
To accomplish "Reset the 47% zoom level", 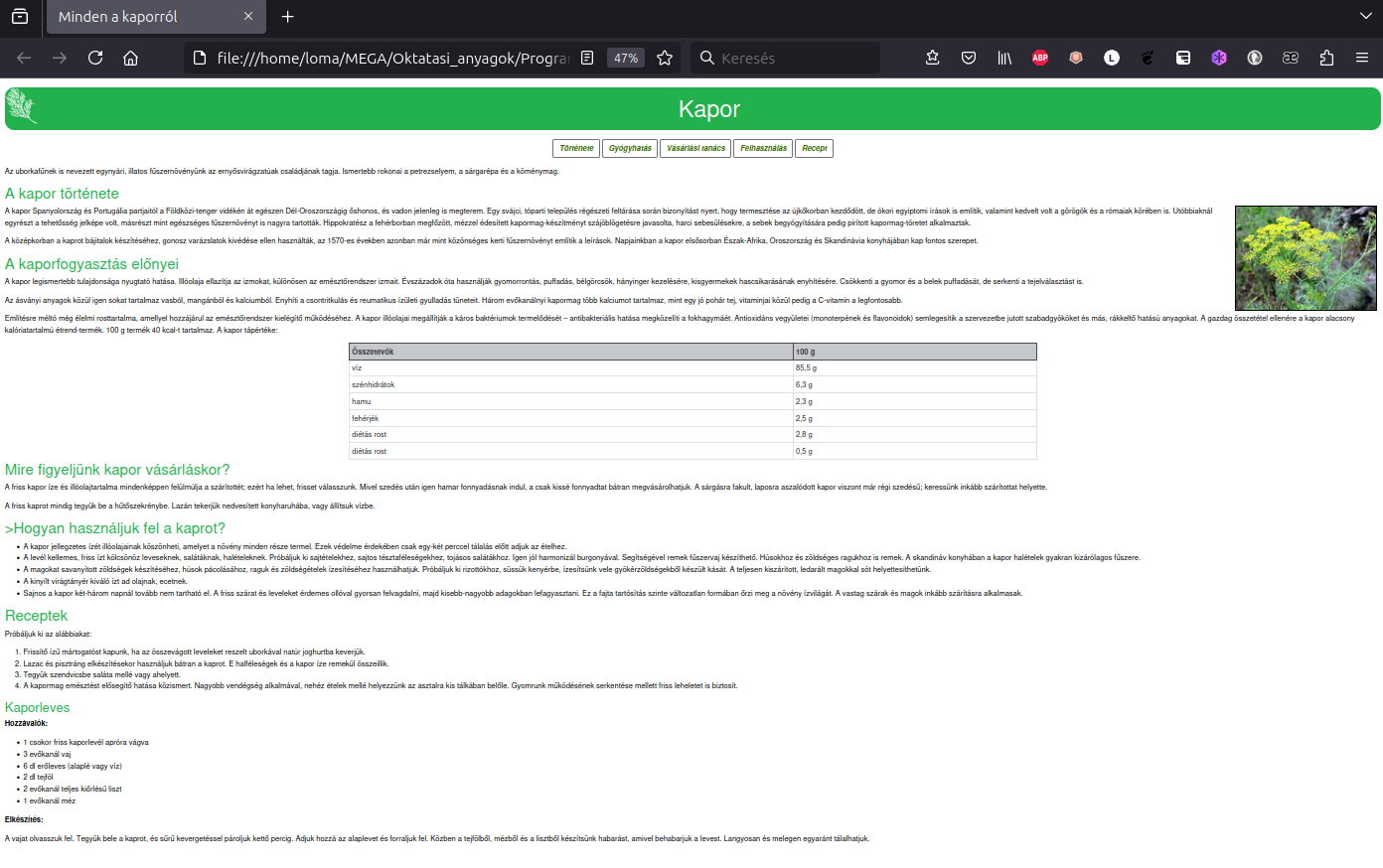I will (626, 58).
